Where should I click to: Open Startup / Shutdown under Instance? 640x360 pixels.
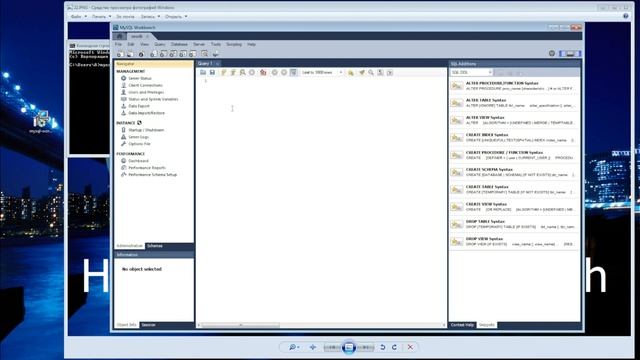(x=146, y=130)
